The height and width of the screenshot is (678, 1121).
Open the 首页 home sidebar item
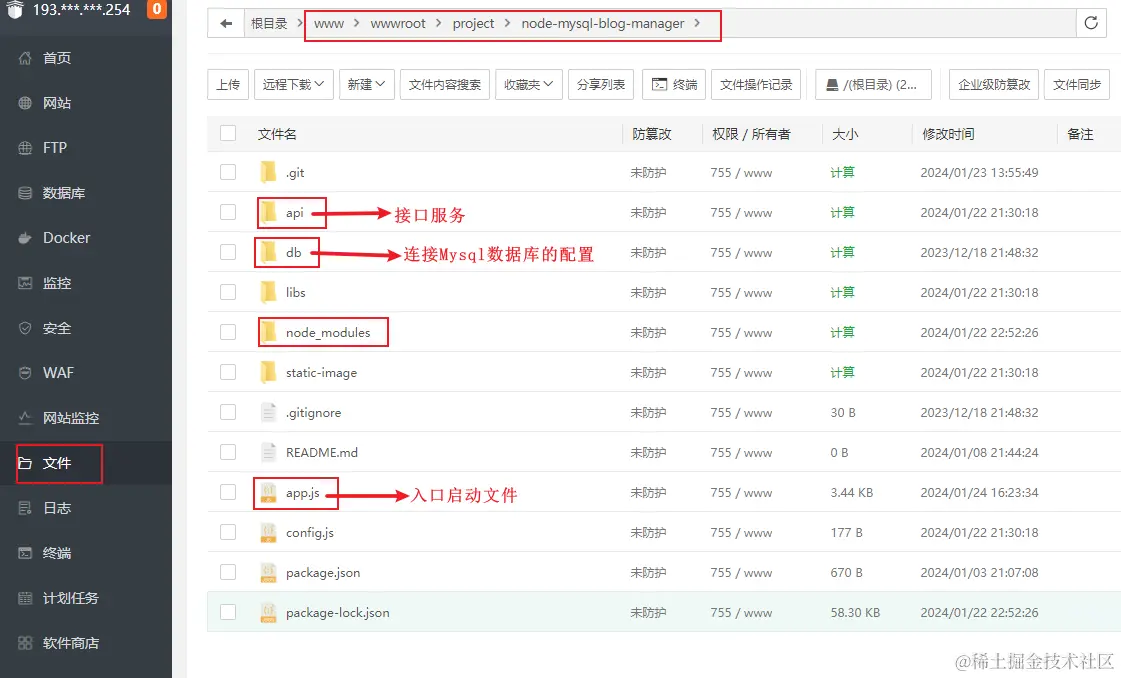(86, 58)
